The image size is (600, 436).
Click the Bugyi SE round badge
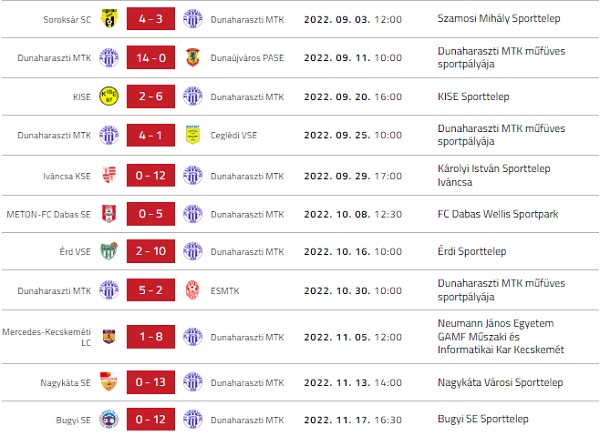tap(108, 419)
